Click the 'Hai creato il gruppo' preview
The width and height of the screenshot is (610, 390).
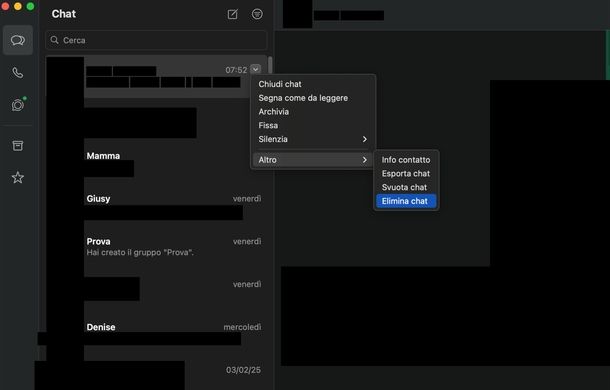(x=140, y=253)
